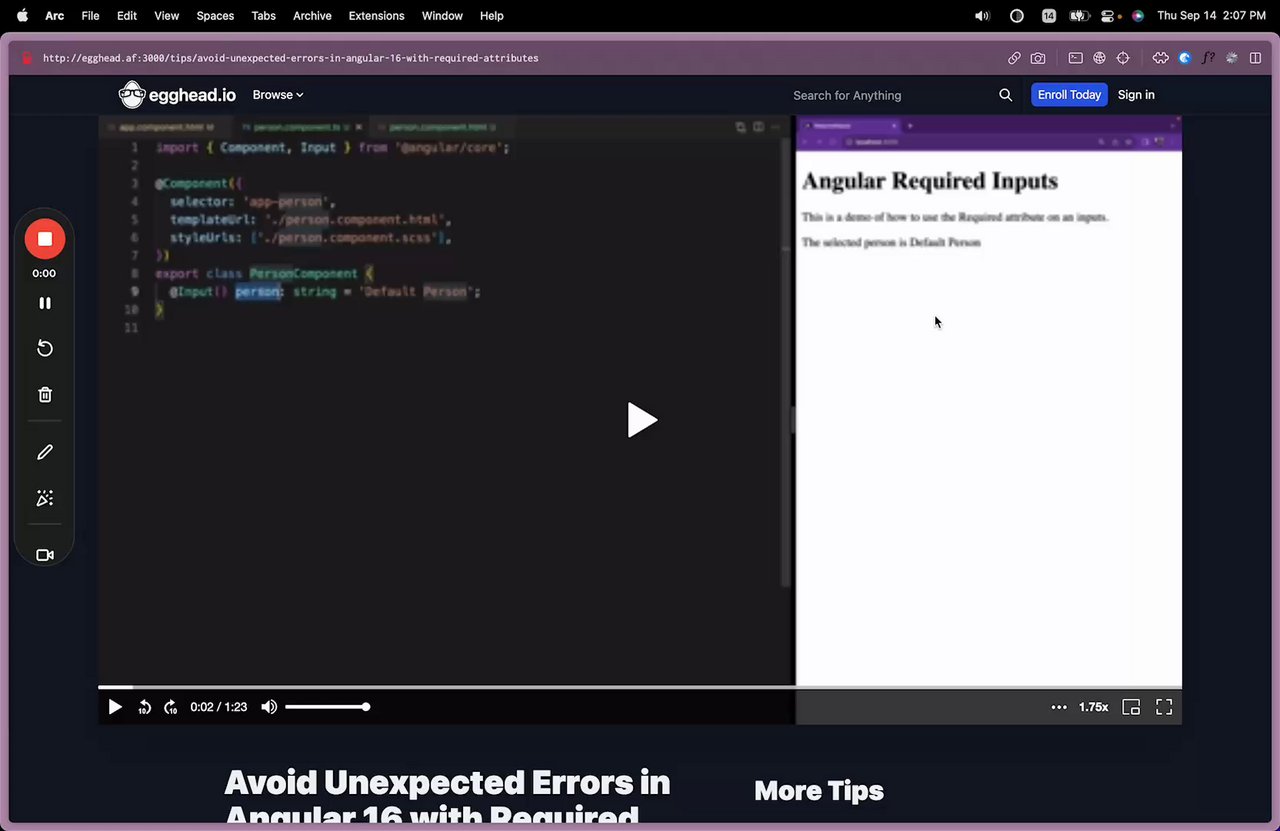
Task: Trigger the confetti effect icon
Action: pos(45,498)
